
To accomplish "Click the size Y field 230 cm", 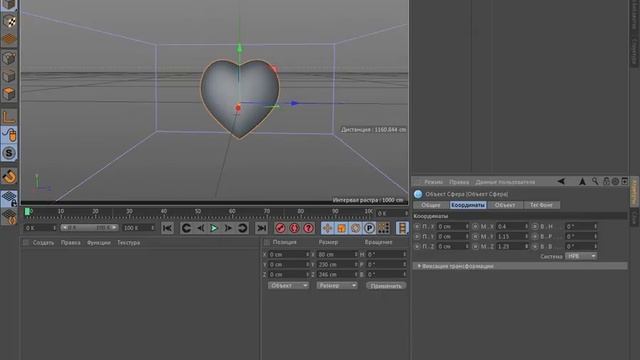I will click(x=338, y=264).
